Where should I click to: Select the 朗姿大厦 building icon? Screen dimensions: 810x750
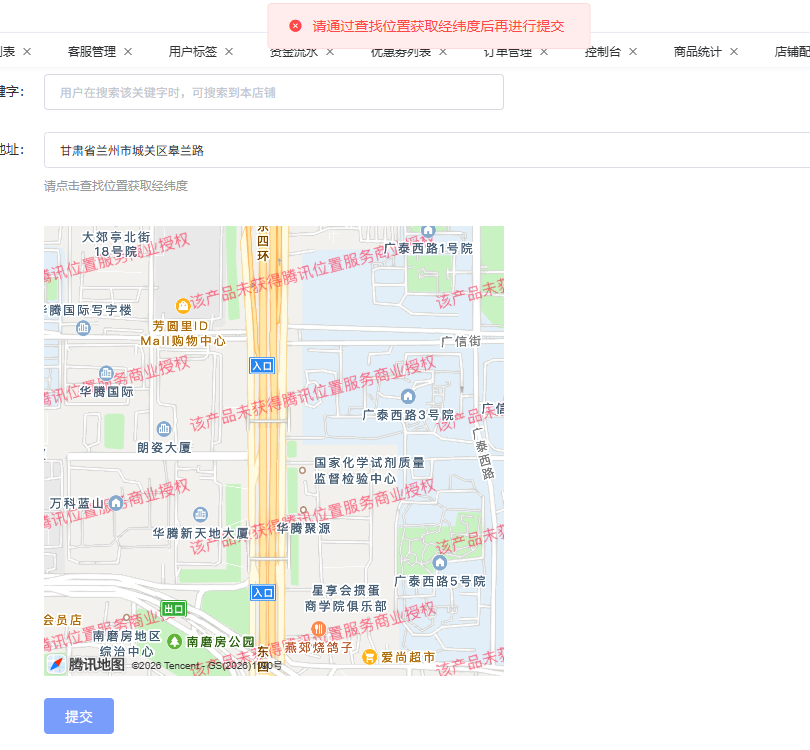164,428
